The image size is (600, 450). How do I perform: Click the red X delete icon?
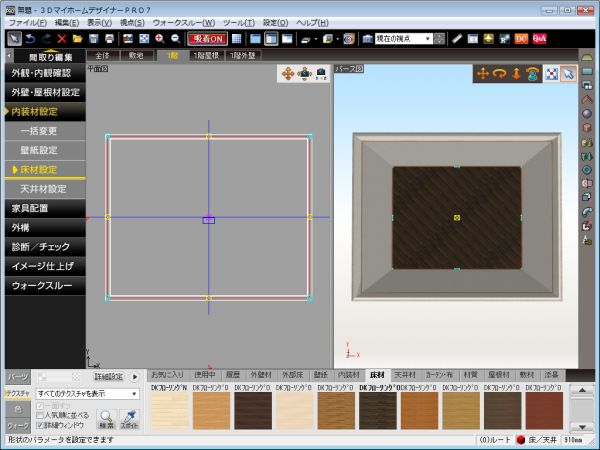tap(61, 38)
